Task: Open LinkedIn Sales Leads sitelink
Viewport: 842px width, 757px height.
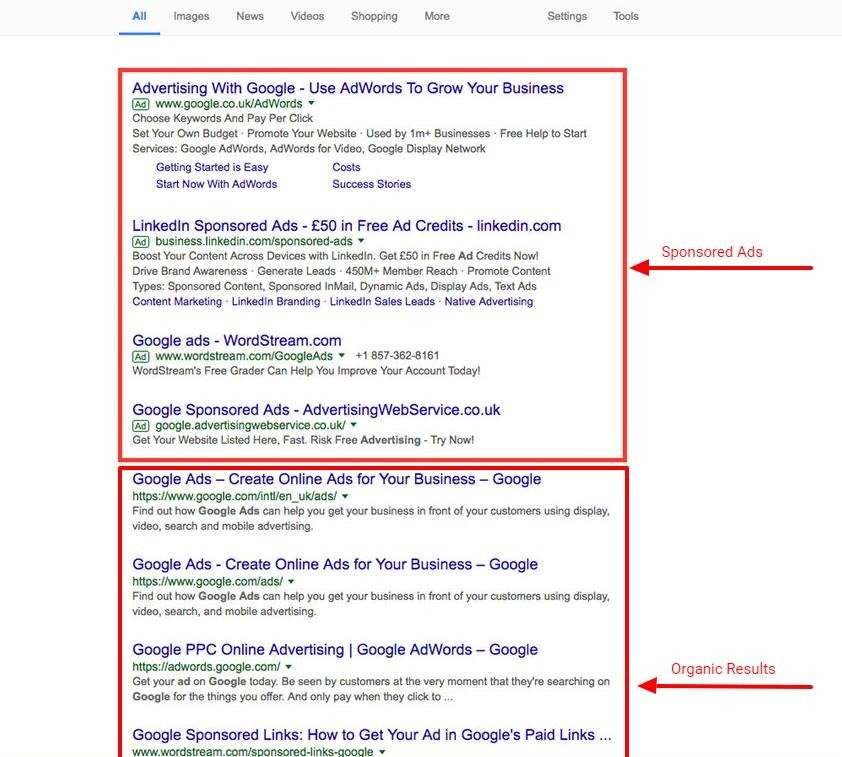Action: [x=382, y=302]
